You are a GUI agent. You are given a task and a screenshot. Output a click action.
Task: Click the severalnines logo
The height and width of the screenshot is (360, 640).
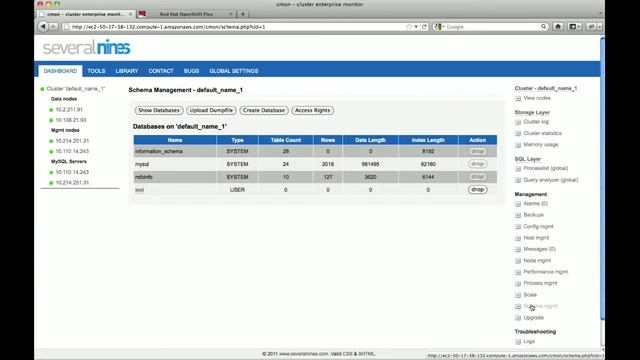(x=87, y=48)
